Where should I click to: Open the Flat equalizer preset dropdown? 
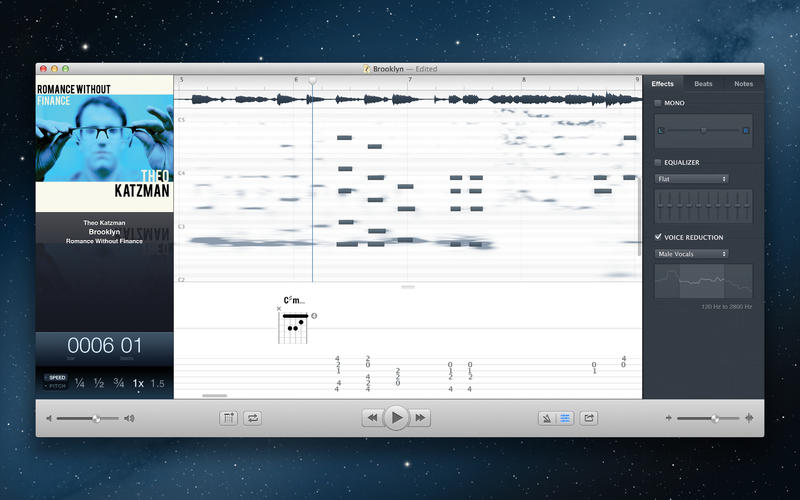tap(691, 179)
